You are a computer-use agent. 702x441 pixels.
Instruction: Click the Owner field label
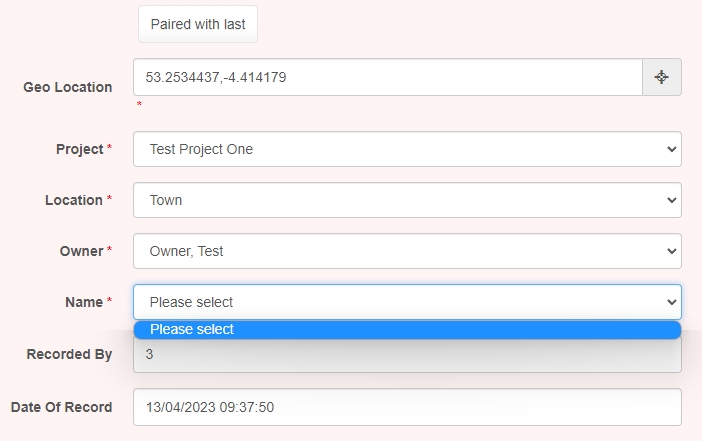(81, 251)
